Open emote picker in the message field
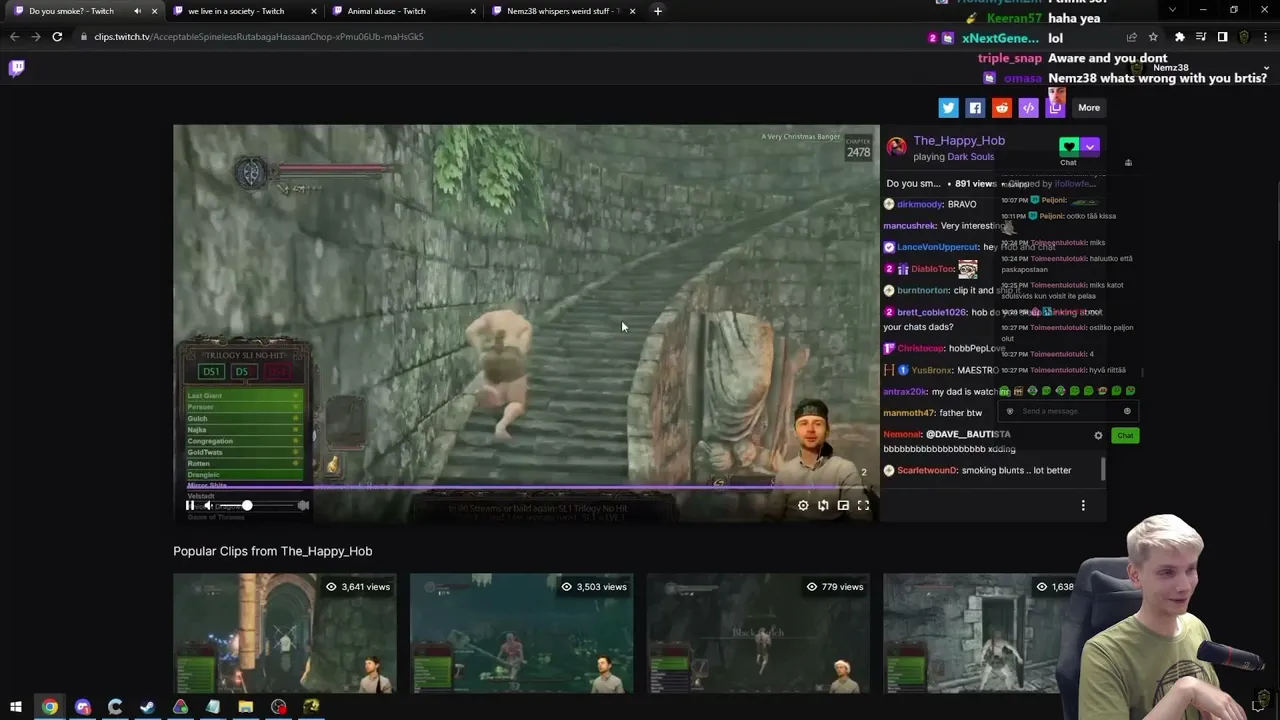 (x=1127, y=411)
